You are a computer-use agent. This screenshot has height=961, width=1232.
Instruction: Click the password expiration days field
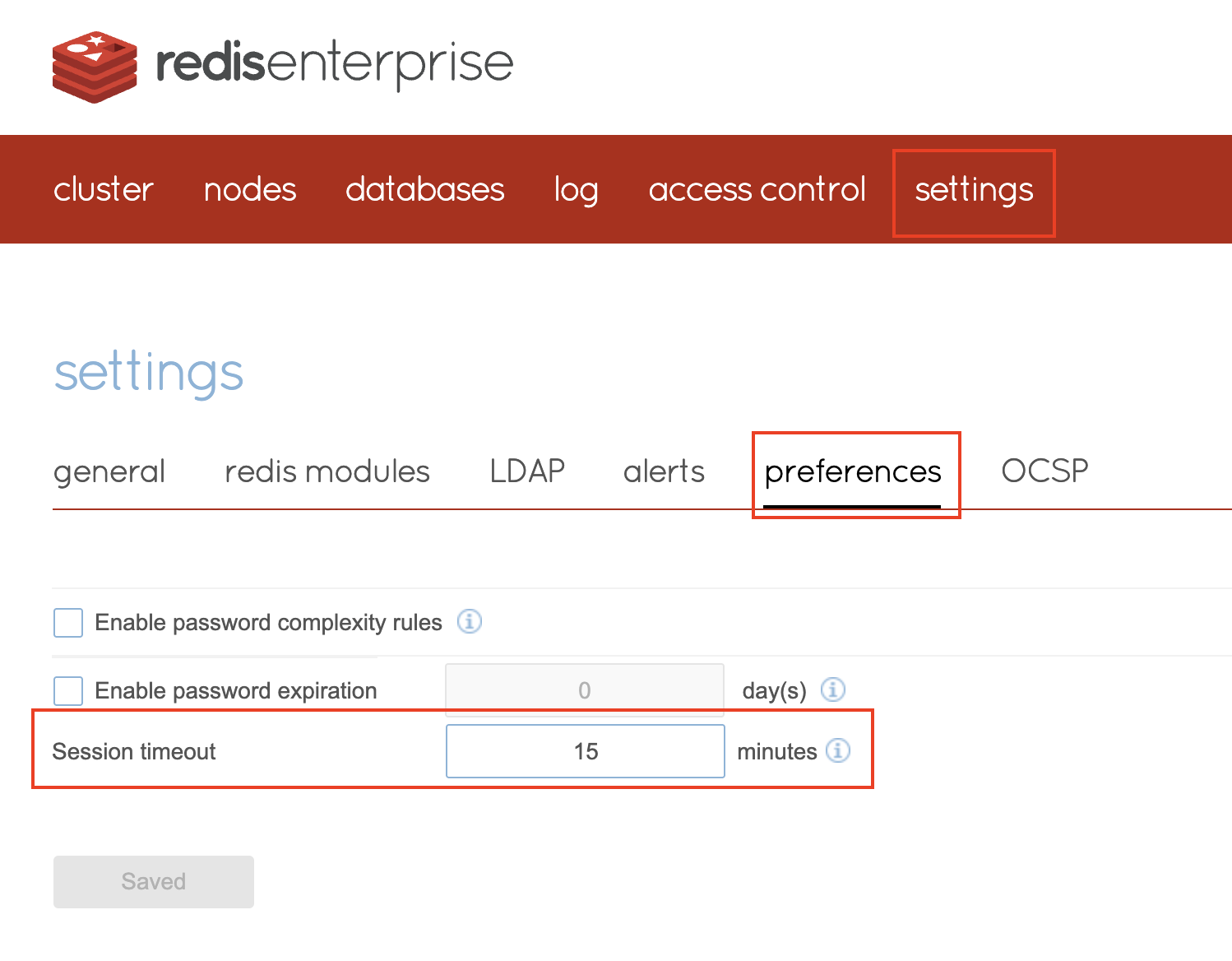tap(585, 690)
